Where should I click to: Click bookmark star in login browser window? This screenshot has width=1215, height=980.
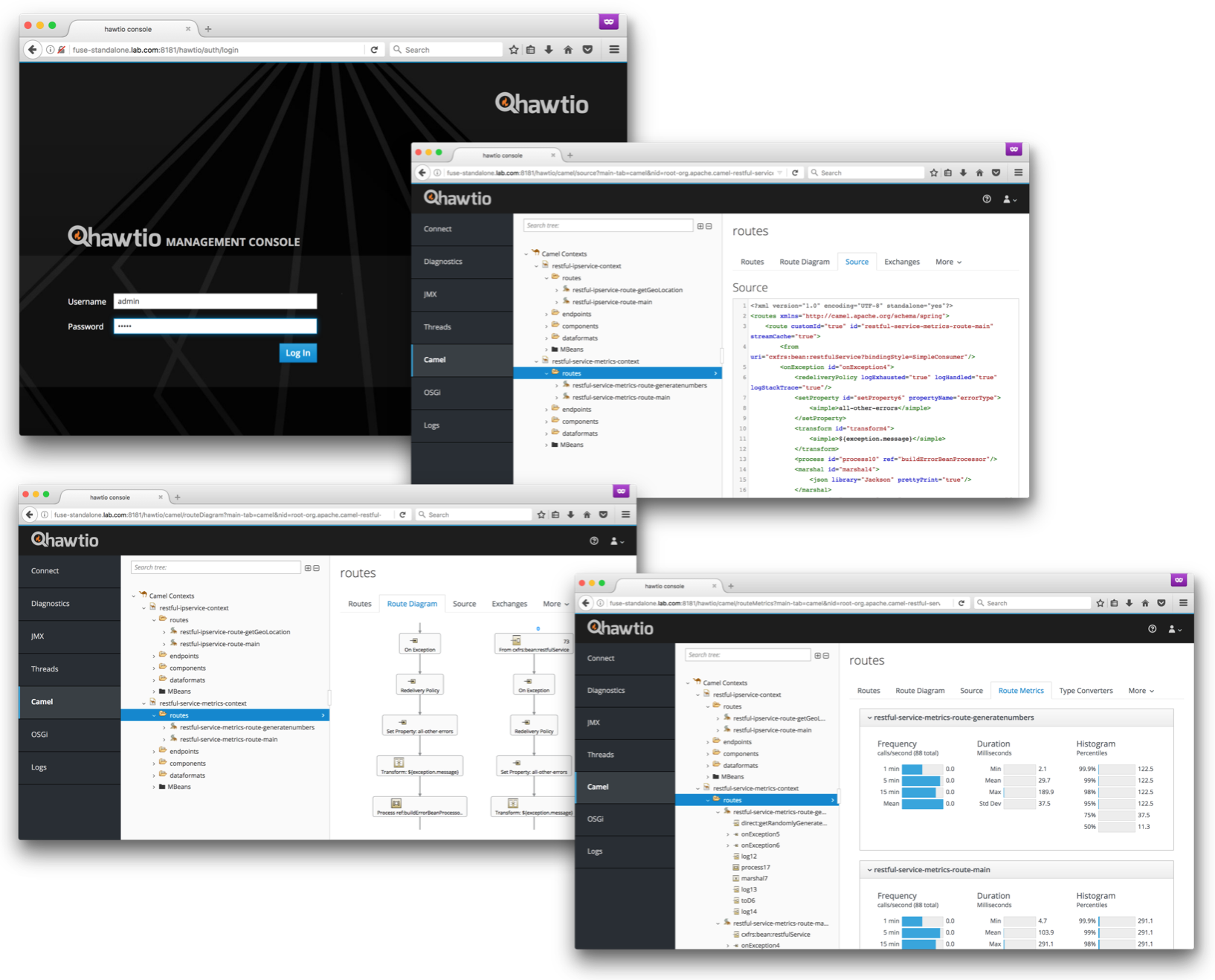point(514,50)
